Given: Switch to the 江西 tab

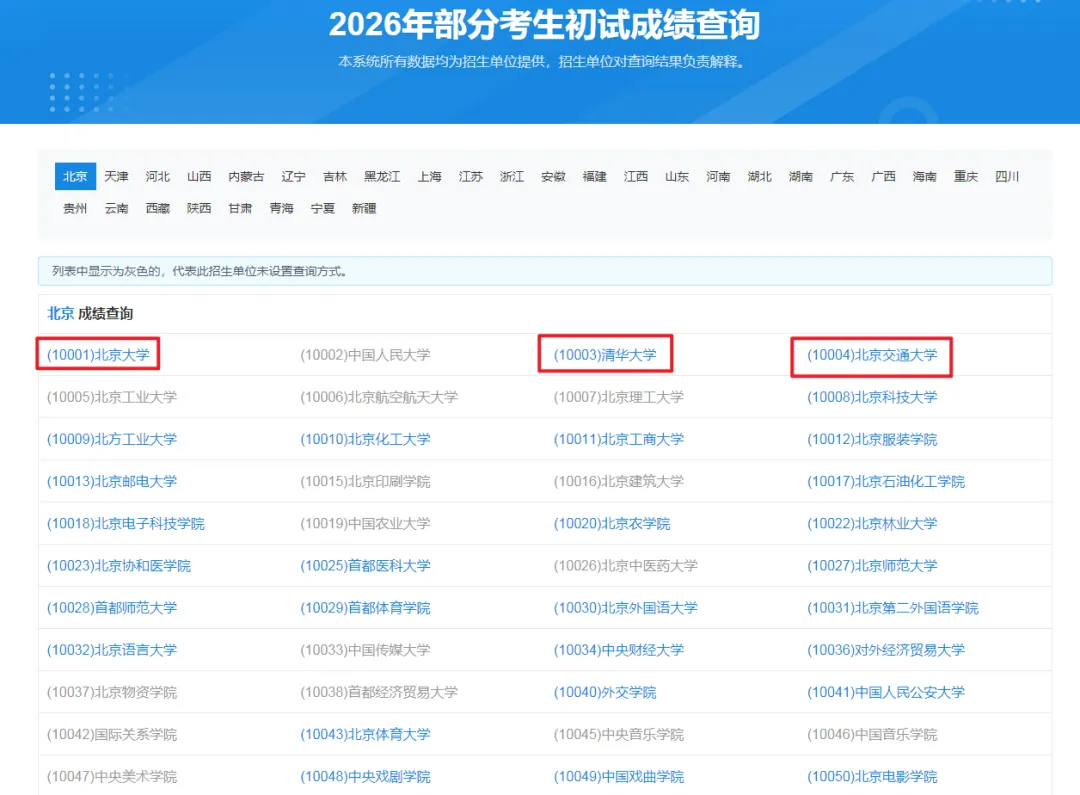Looking at the screenshot, I should [x=636, y=176].
